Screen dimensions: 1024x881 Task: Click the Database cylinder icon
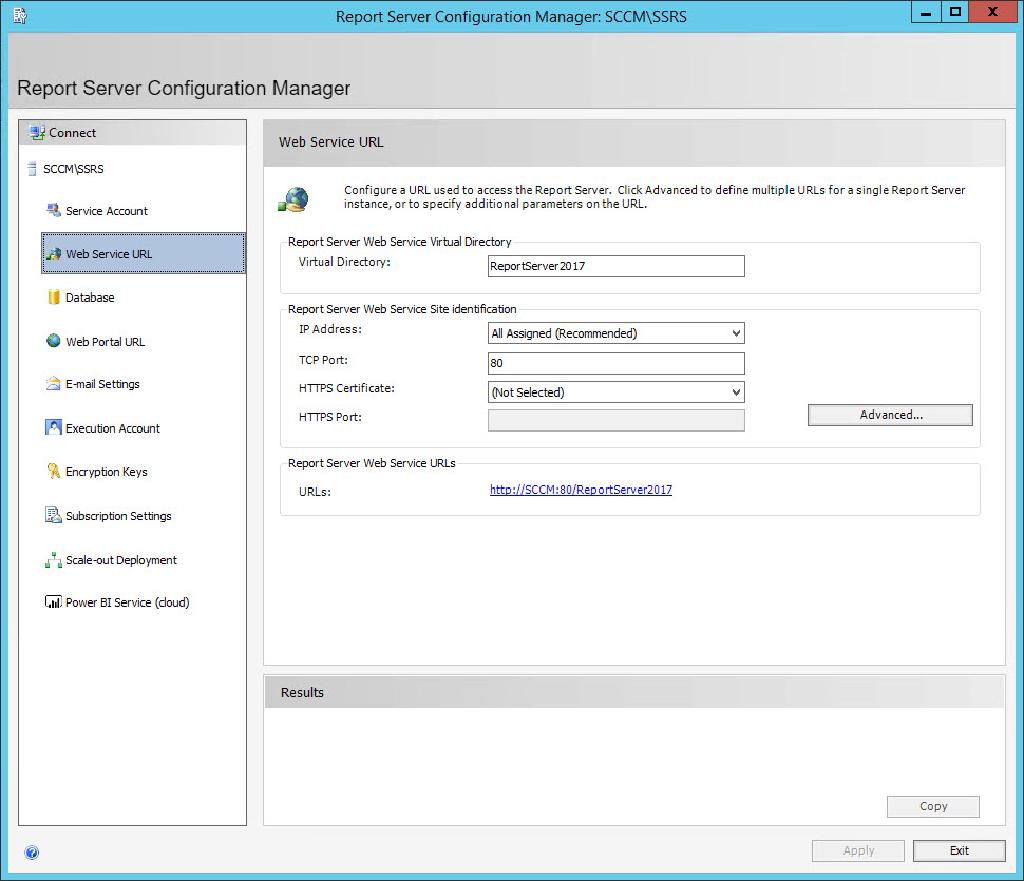(x=54, y=297)
